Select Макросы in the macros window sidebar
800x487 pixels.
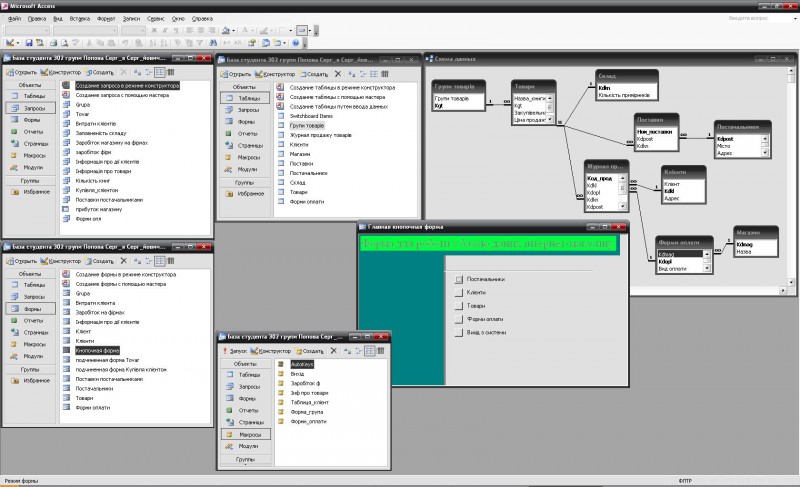[x=246, y=434]
